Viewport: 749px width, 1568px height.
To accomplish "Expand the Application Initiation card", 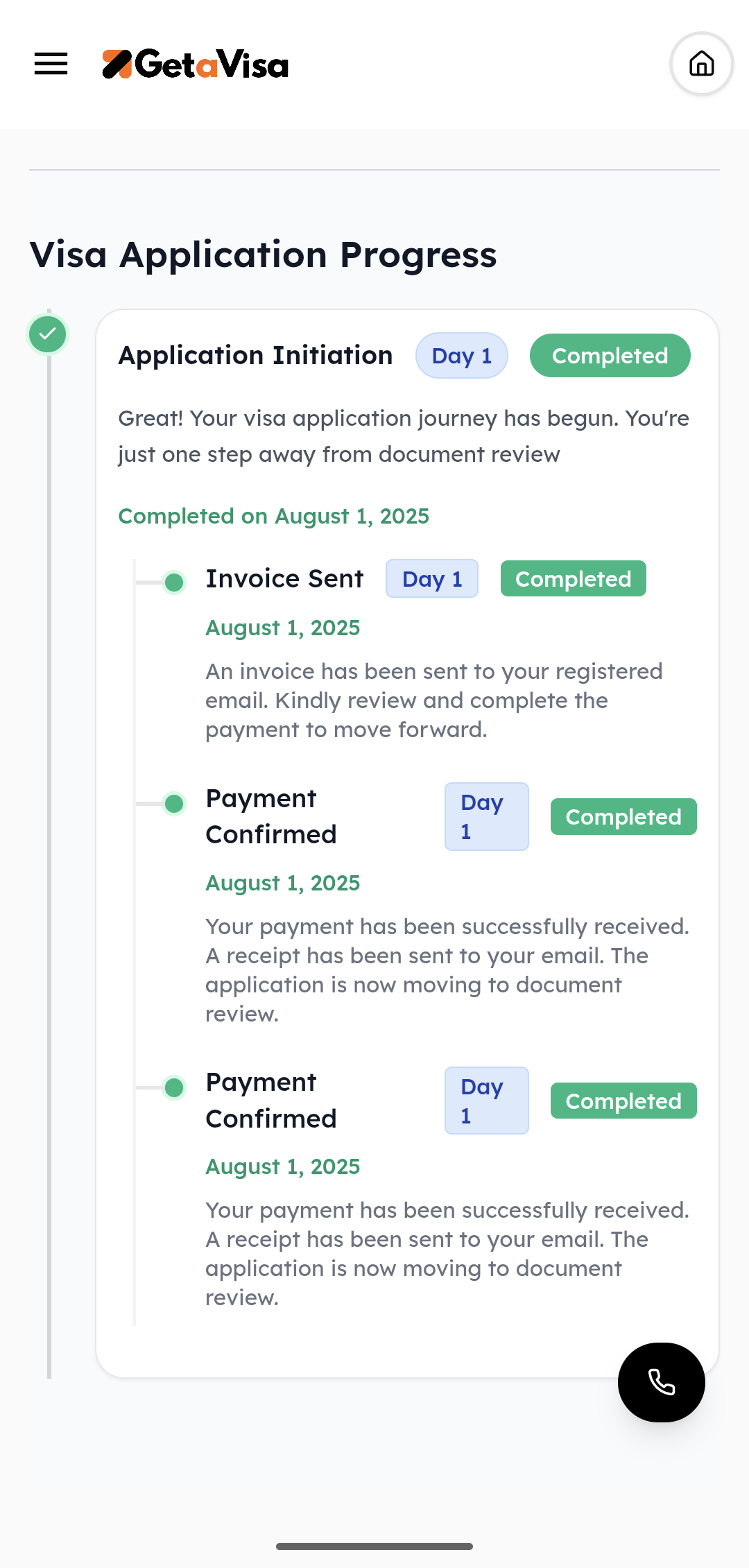I will coord(255,355).
